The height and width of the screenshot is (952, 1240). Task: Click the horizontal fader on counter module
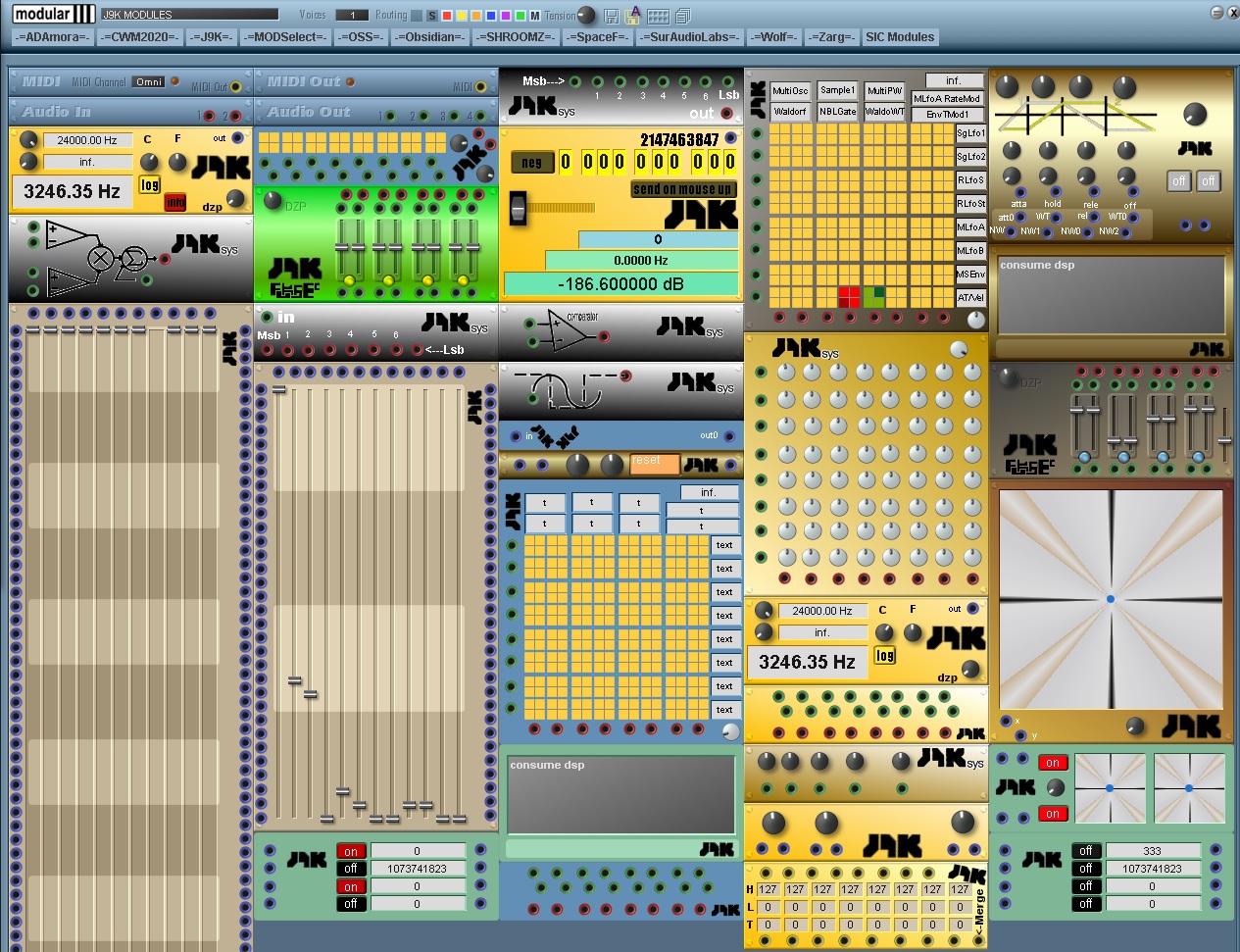[x=519, y=208]
